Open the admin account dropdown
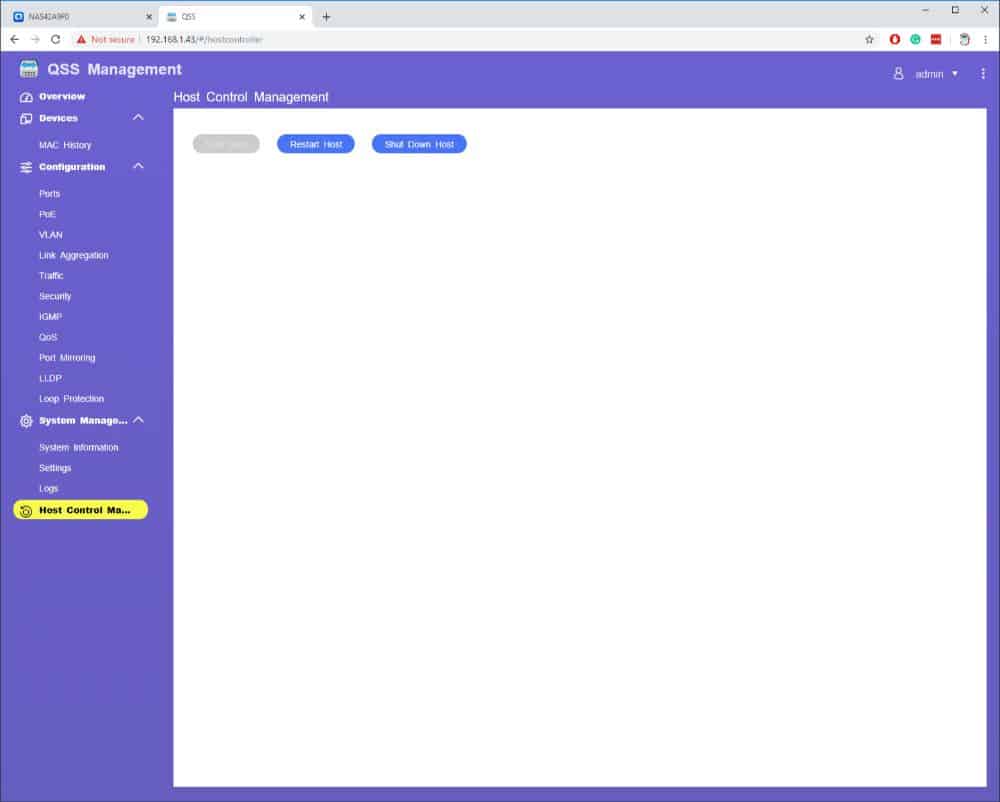 (954, 74)
